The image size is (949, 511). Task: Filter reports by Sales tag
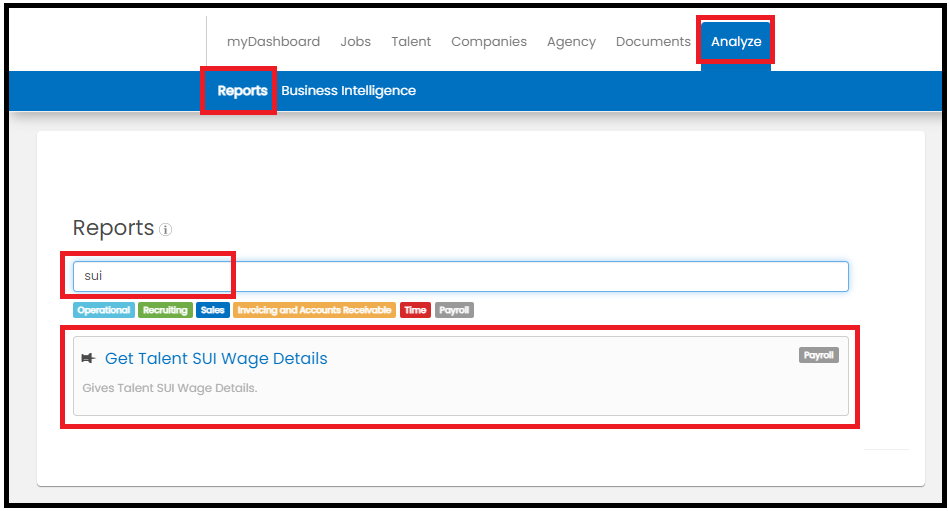212,310
